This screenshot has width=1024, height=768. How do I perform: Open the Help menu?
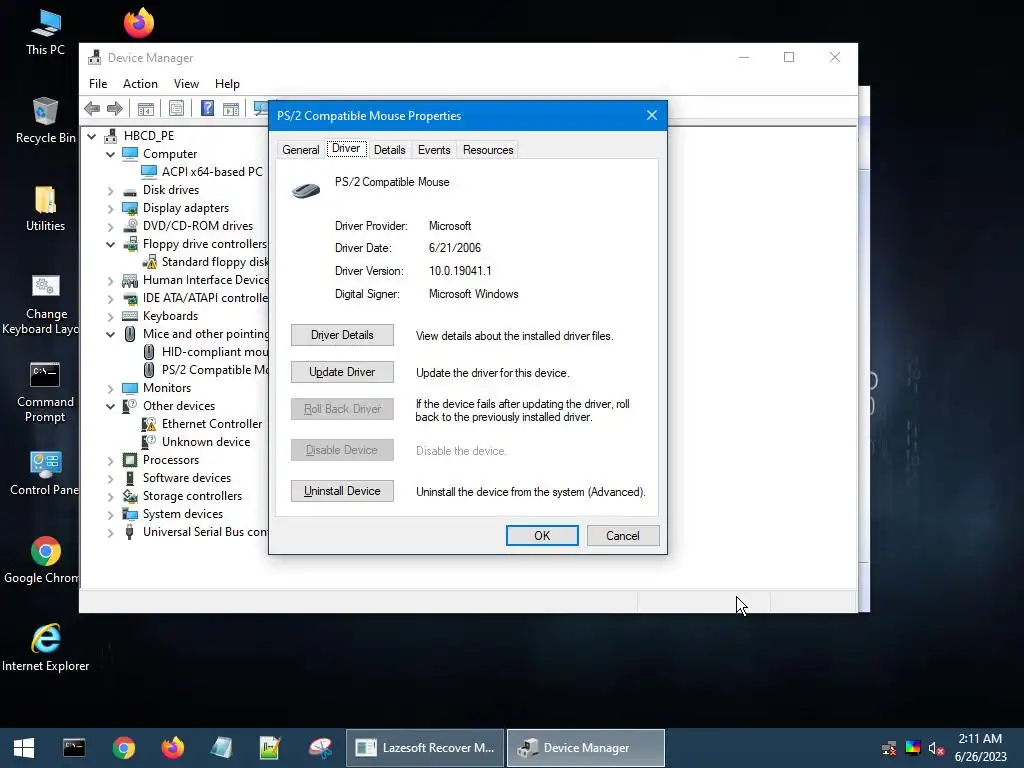(227, 84)
